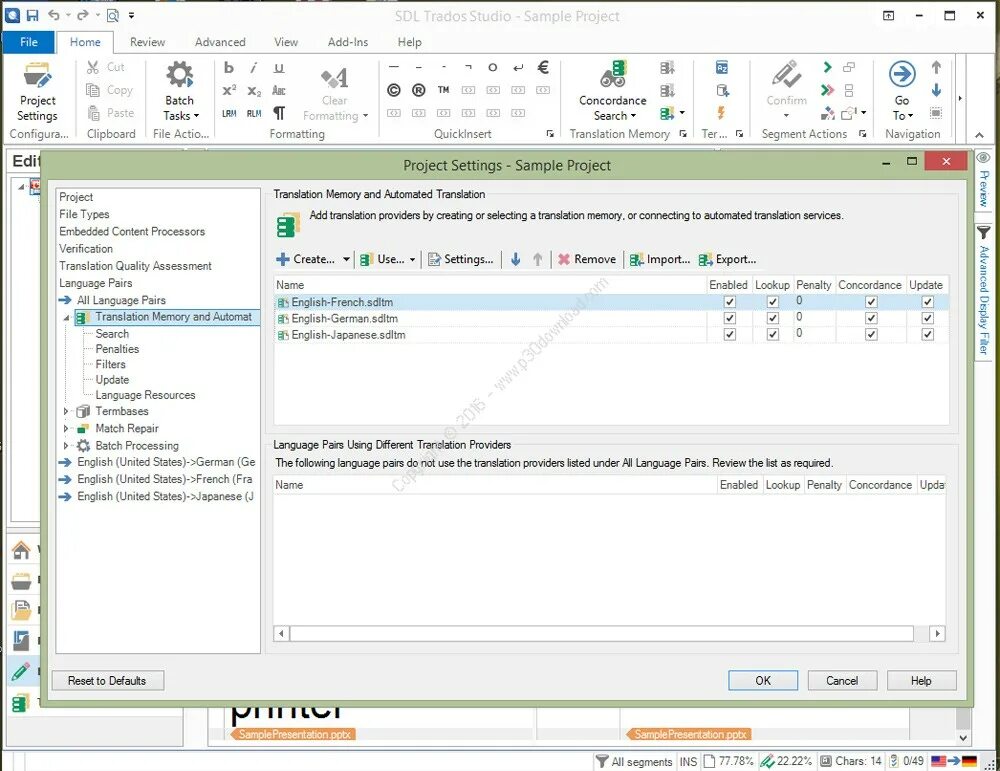Insert the trademark TM symbol

(x=443, y=90)
